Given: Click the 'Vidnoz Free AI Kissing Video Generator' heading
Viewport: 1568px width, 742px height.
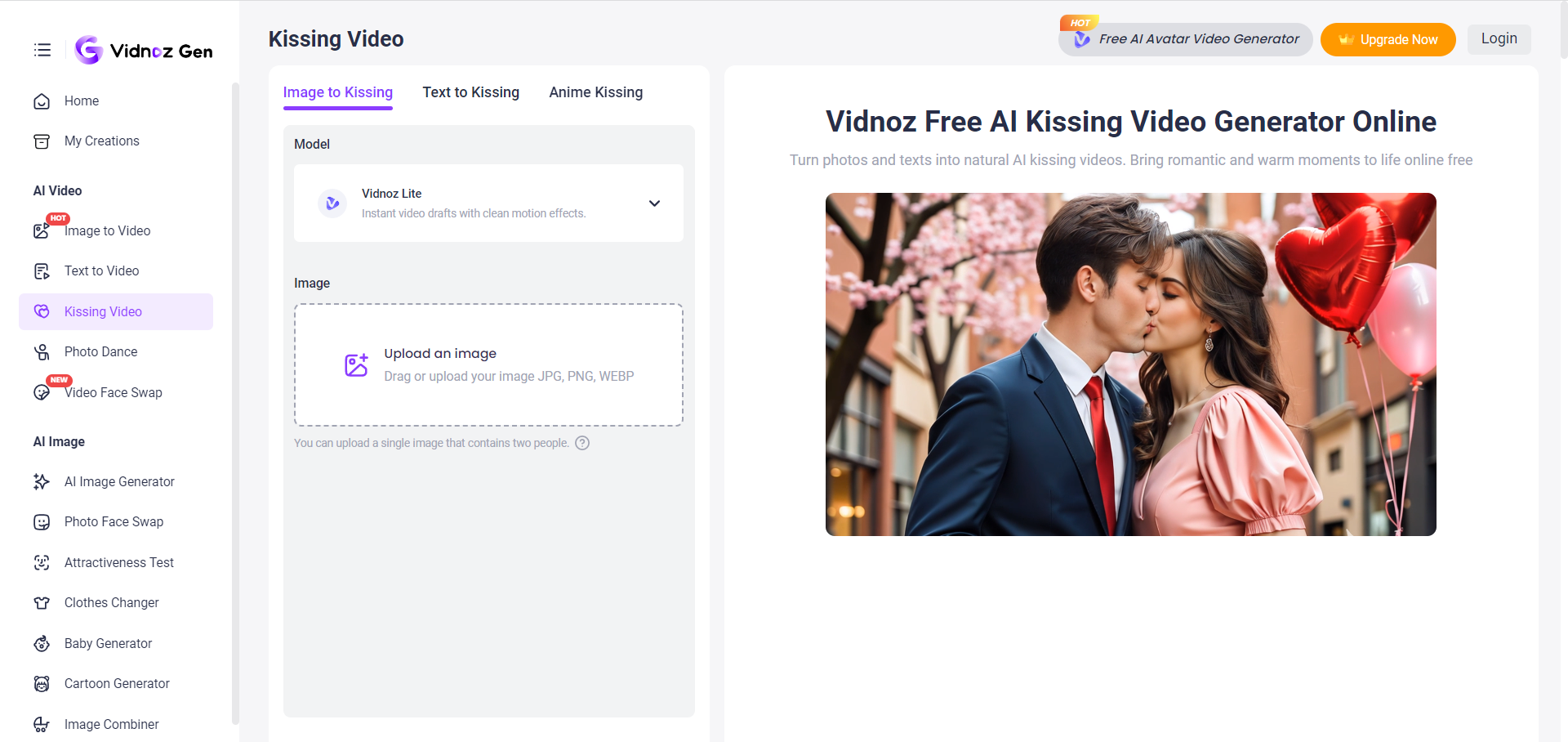Looking at the screenshot, I should 1130,122.
